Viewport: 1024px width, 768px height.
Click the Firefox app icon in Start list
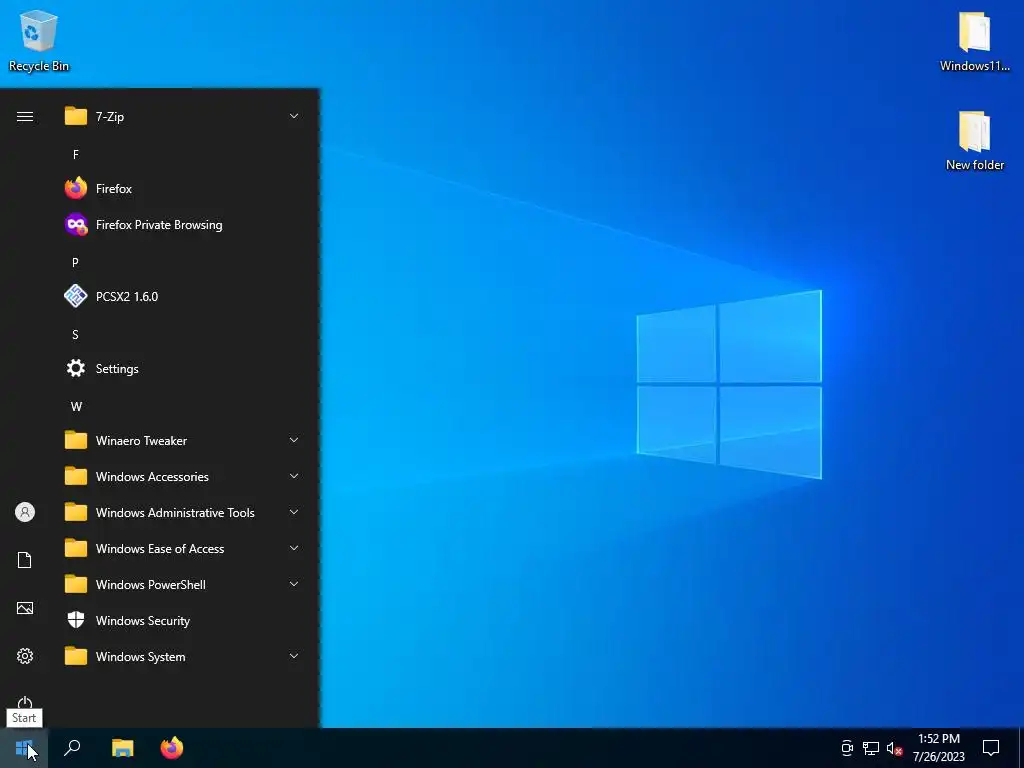click(76, 189)
